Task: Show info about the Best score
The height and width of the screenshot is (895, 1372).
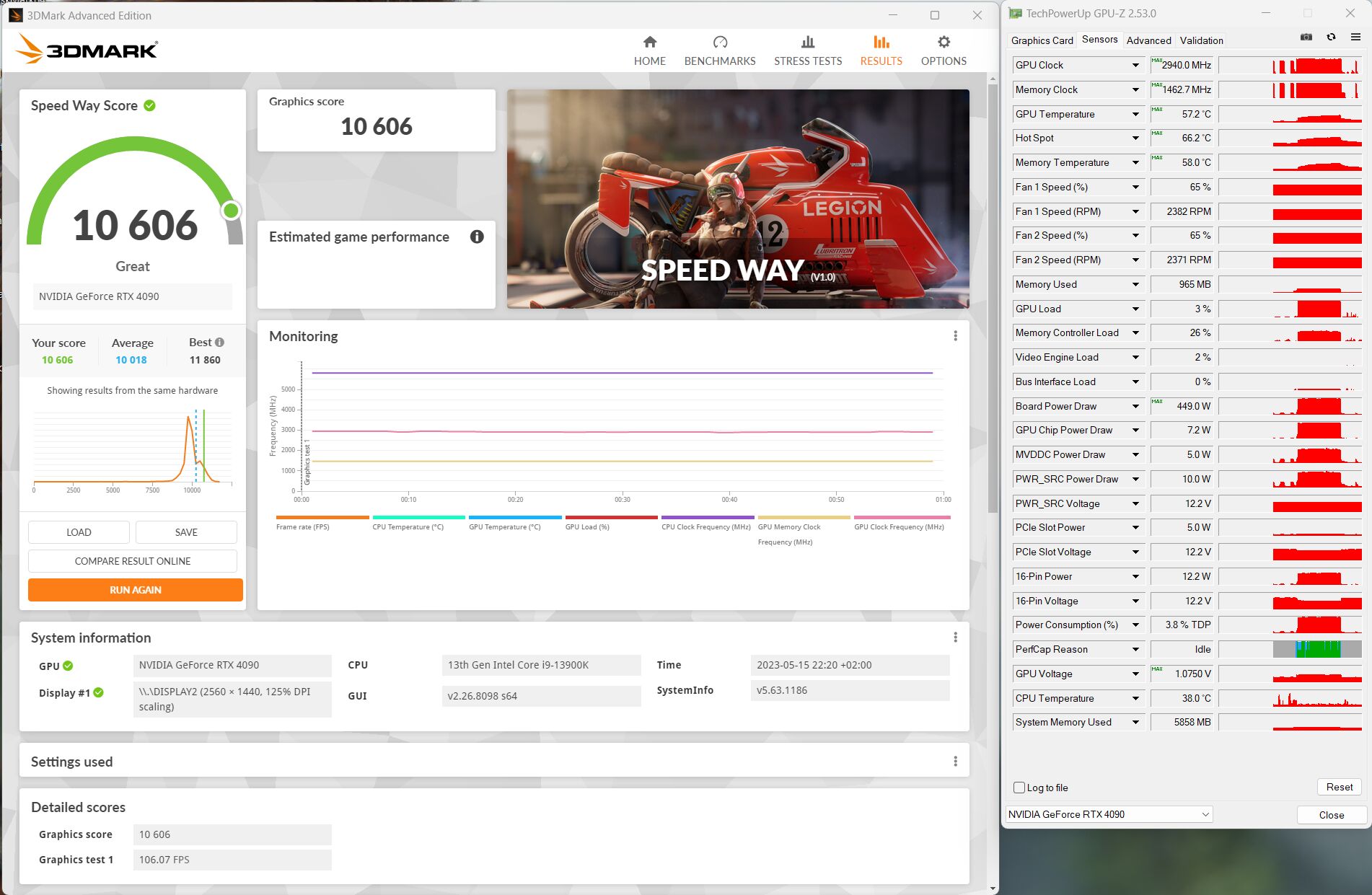Action: 219,343
